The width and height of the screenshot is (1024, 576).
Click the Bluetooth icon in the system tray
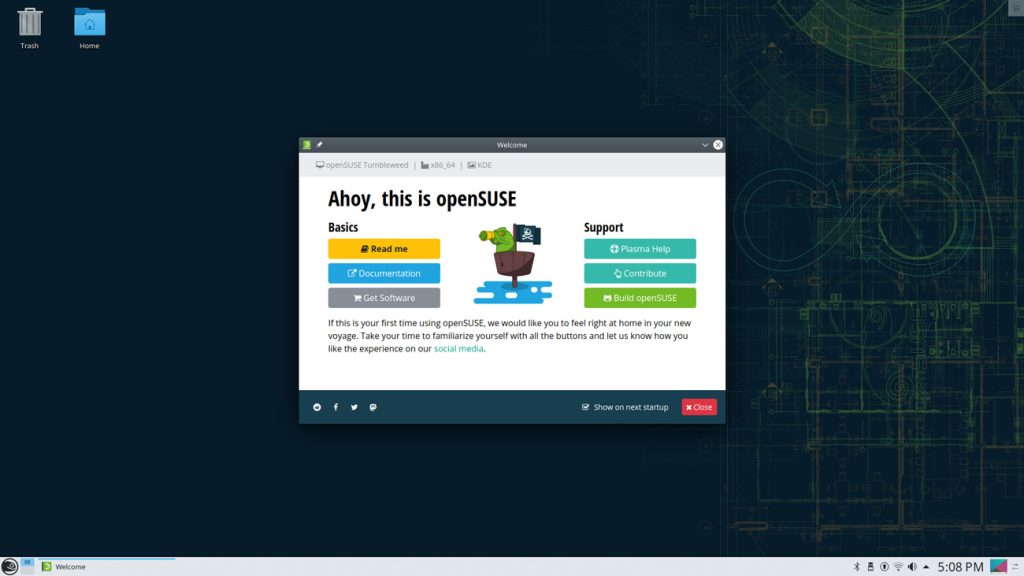[x=857, y=566]
